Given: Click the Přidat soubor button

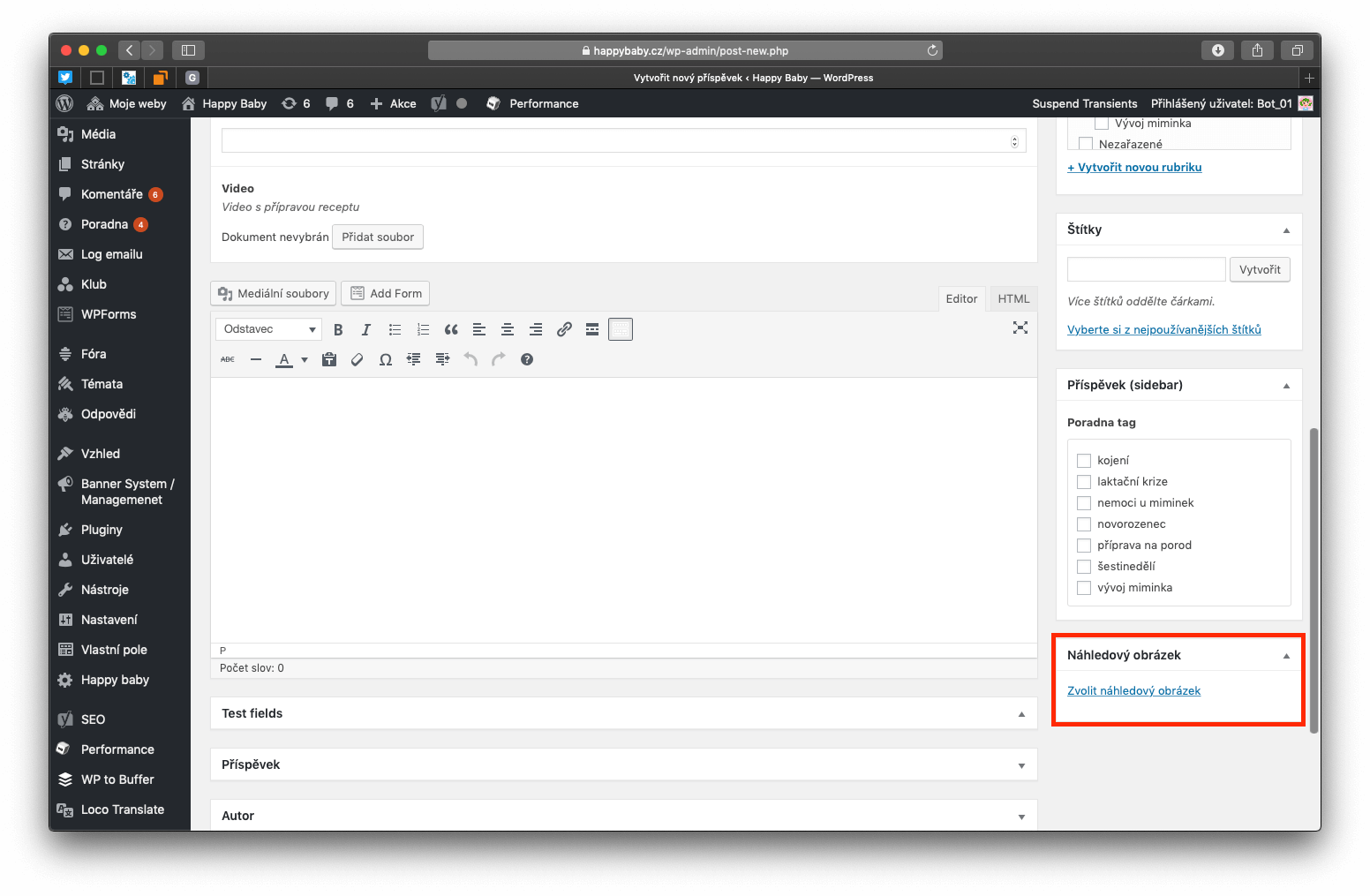Looking at the screenshot, I should [378, 237].
